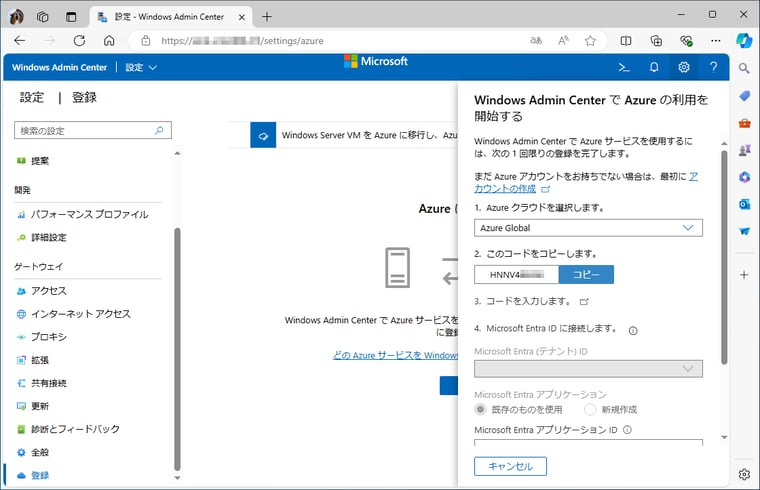760x490 pixels.
Task: Click キャンセル button in Azure panel
Action: 510,466
